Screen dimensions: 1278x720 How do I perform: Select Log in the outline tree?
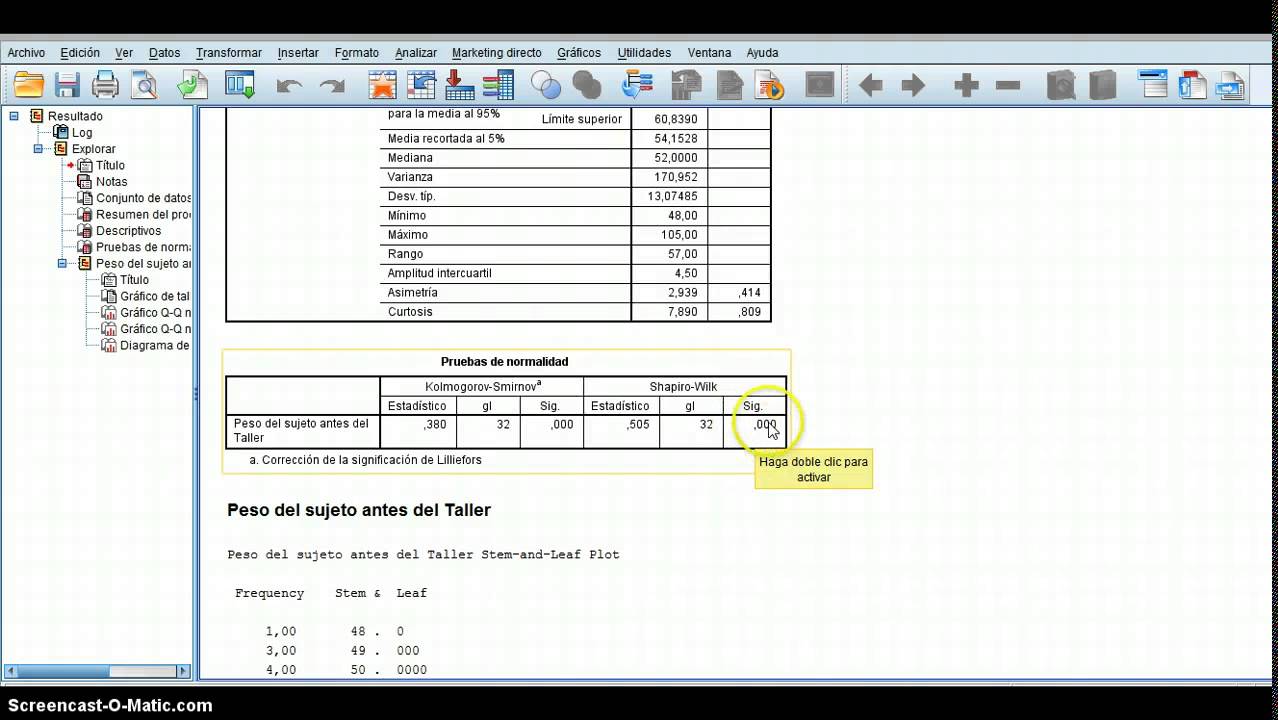tap(82, 133)
